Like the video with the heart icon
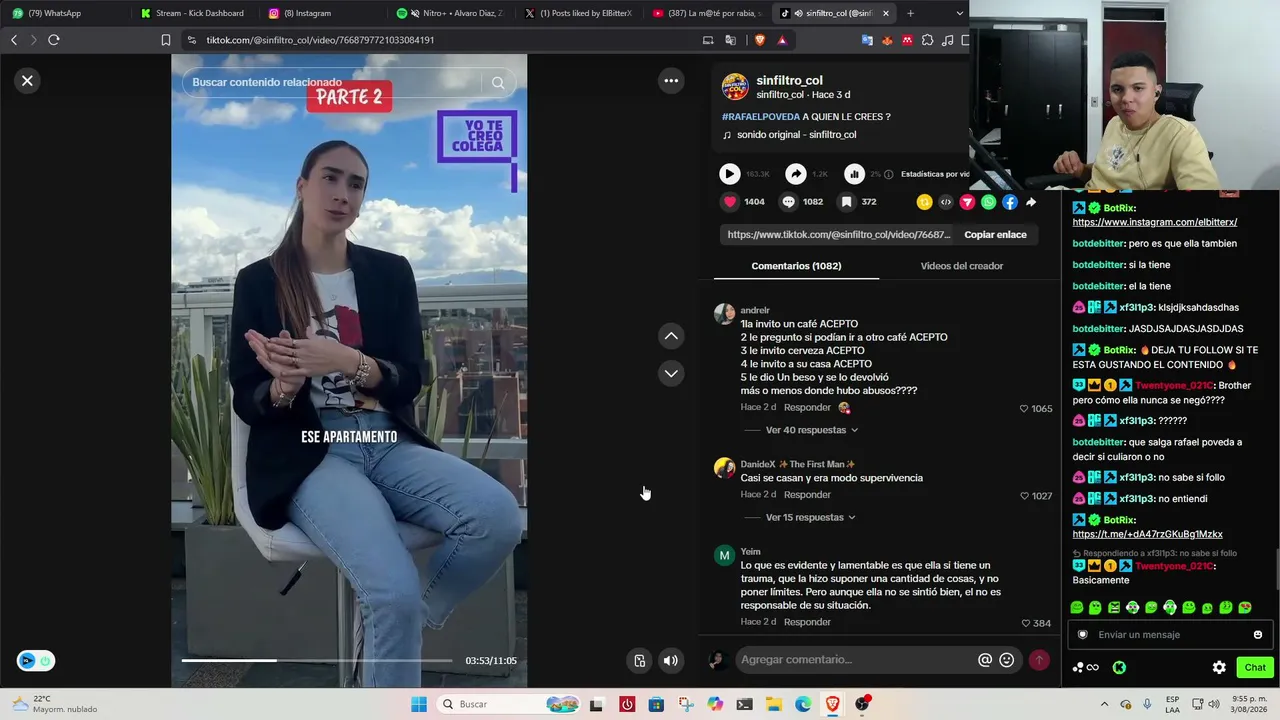The width and height of the screenshot is (1280, 720). [730, 202]
